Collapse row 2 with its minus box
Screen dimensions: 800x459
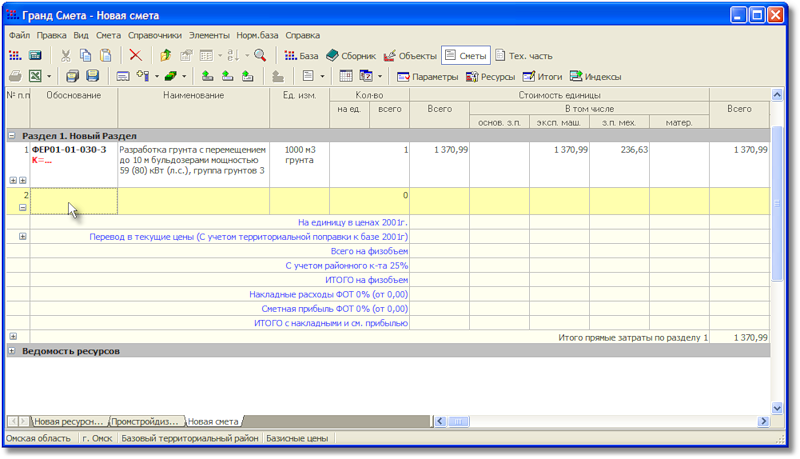click(22, 208)
